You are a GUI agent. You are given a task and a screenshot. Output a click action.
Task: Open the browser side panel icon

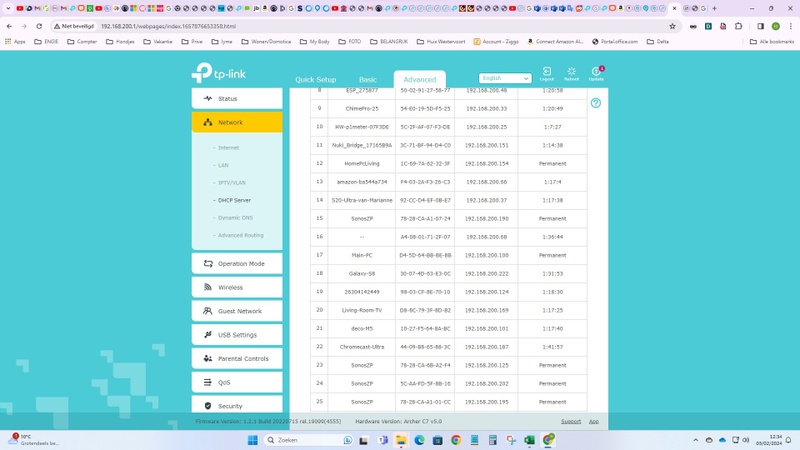pos(760,26)
